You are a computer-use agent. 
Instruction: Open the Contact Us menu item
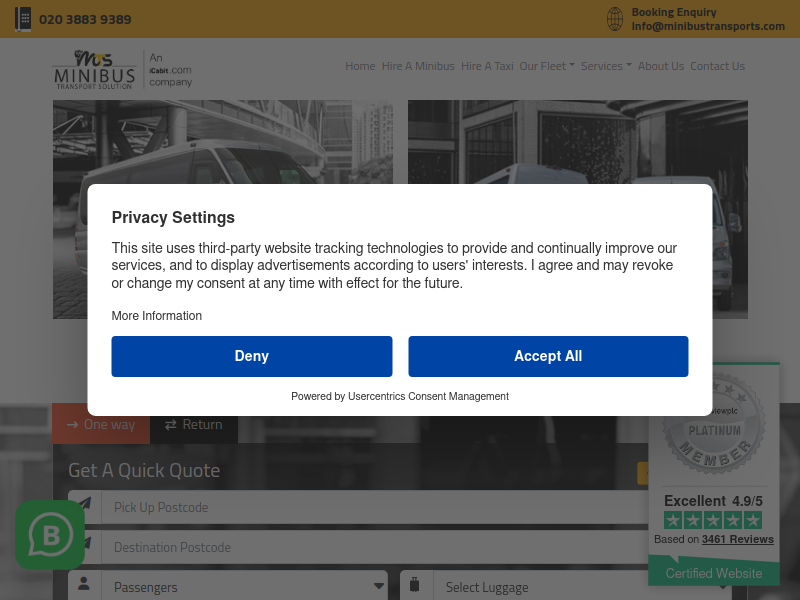pyautogui.click(x=717, y=66)
